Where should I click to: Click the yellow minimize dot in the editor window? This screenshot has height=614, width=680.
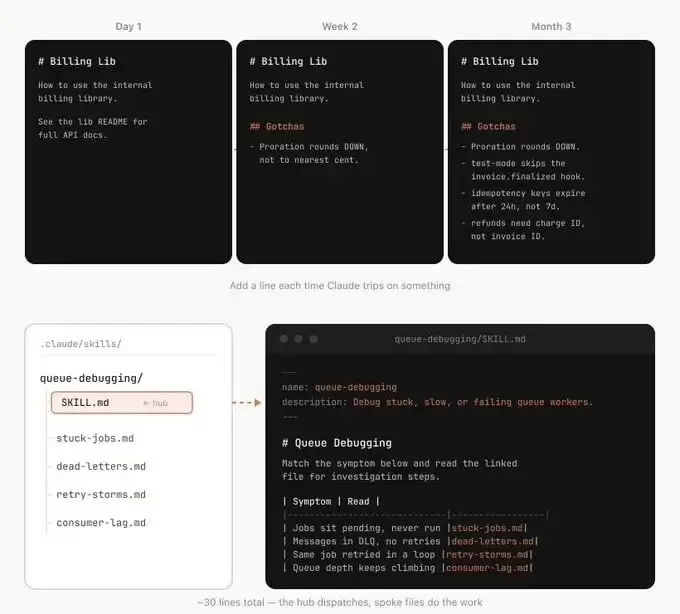pos(298,339)
